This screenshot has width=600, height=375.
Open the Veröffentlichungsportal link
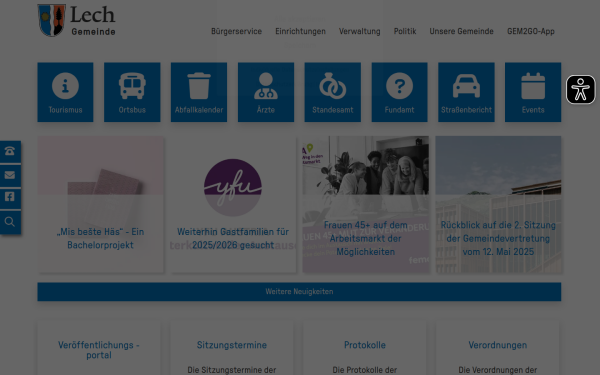(99, 350)
